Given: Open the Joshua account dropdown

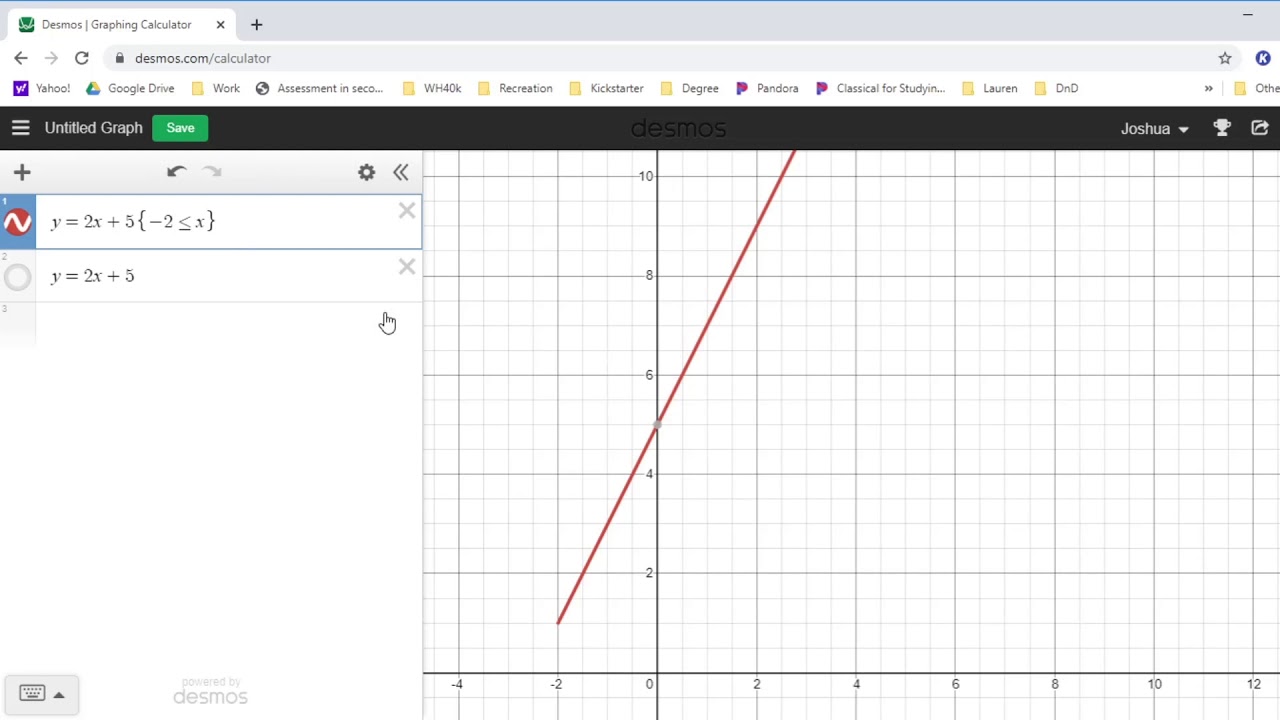Looking at the screenshot, I should pyautogui.click(x=1154, y=128).
